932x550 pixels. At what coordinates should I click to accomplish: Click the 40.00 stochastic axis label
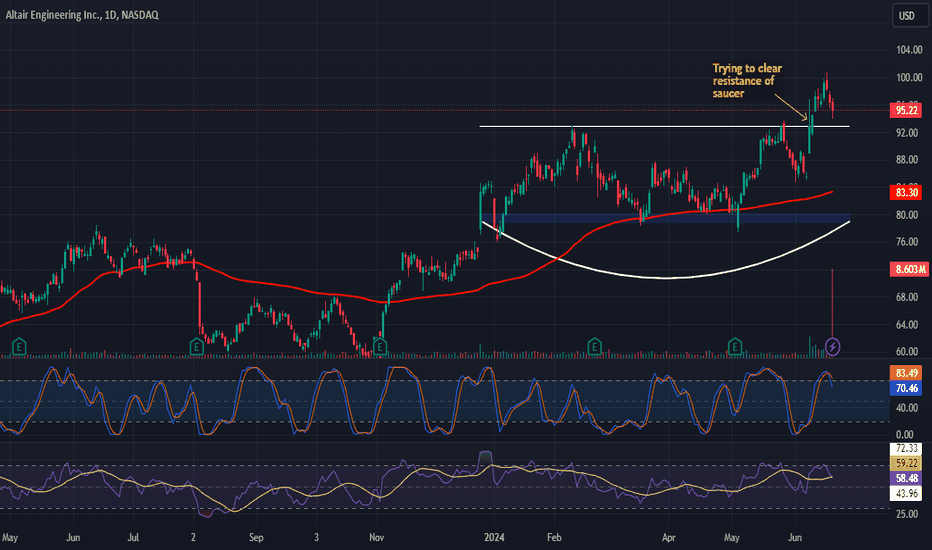pyautogui.click(x=907, y=408)
